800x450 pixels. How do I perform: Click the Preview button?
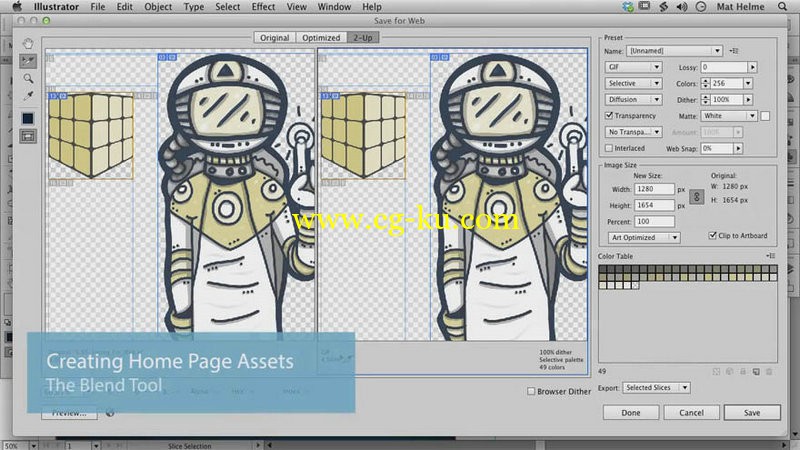[x=69, y=413]
